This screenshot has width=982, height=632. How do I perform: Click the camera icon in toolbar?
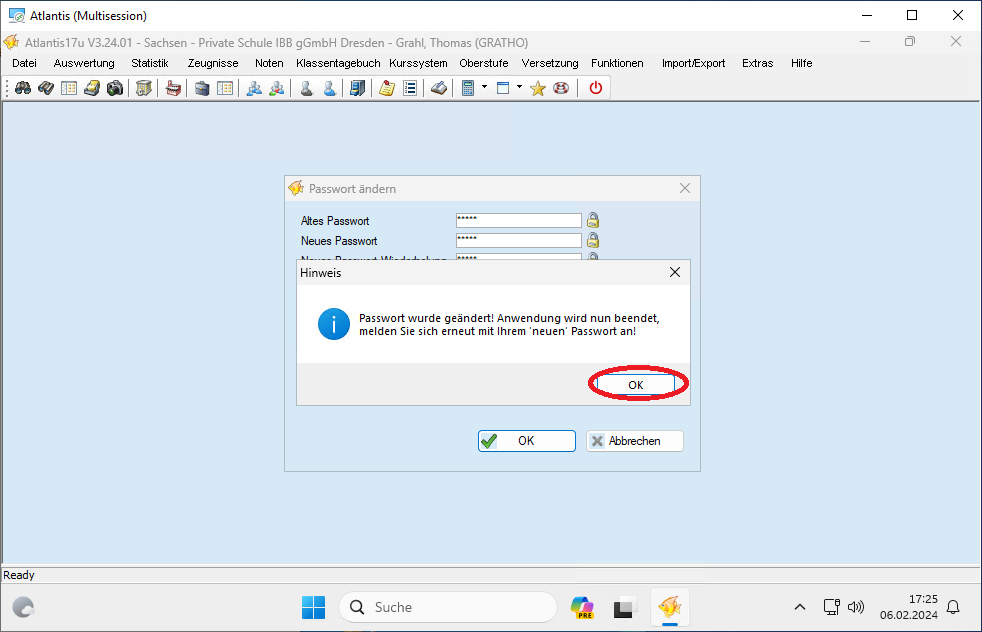pyautogui.click(x=115, y=88)
